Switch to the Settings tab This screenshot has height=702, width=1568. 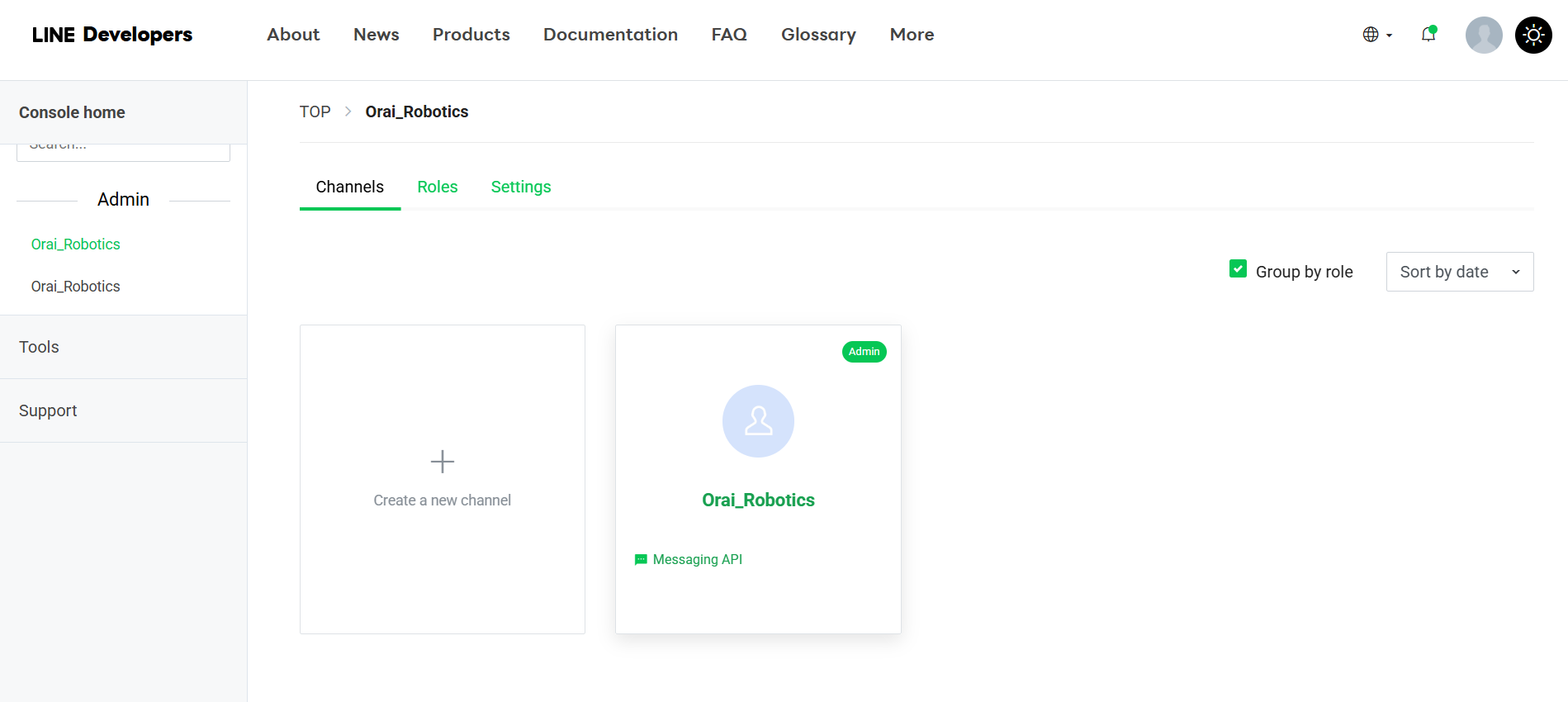(520, 187)
